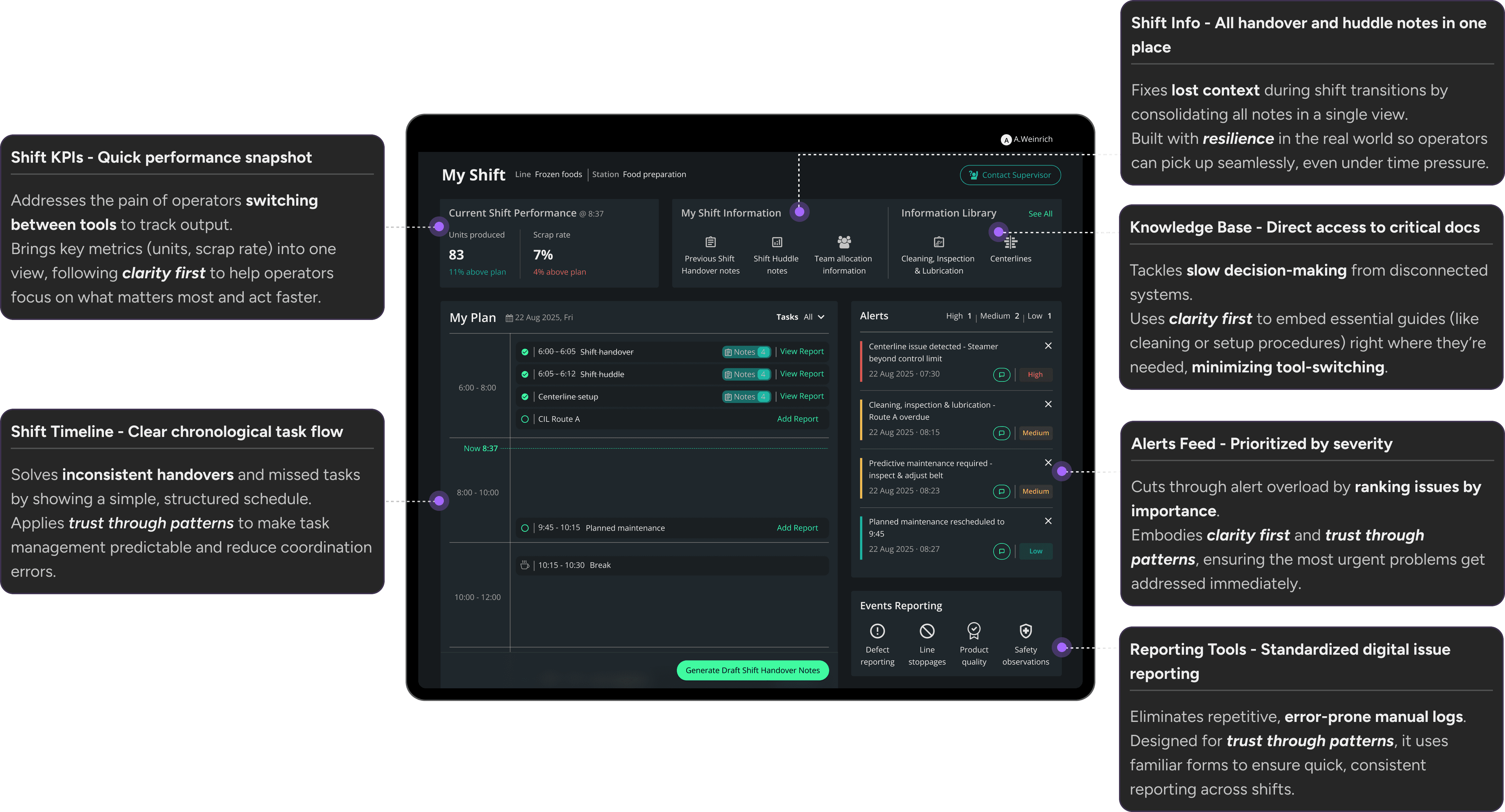Start Defect reporting event
This screenshot has height=812, width=1505.
pyautogui.click(x=877, y=631)
